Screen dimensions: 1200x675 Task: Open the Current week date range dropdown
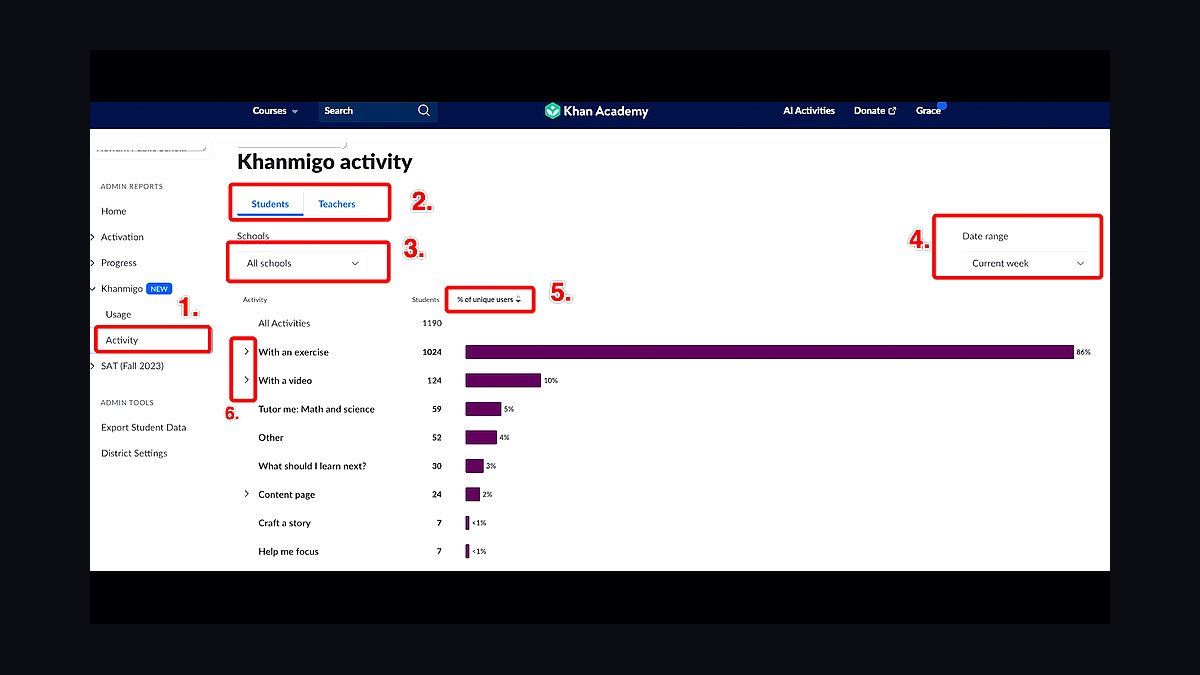click(x=1027, y=263)
